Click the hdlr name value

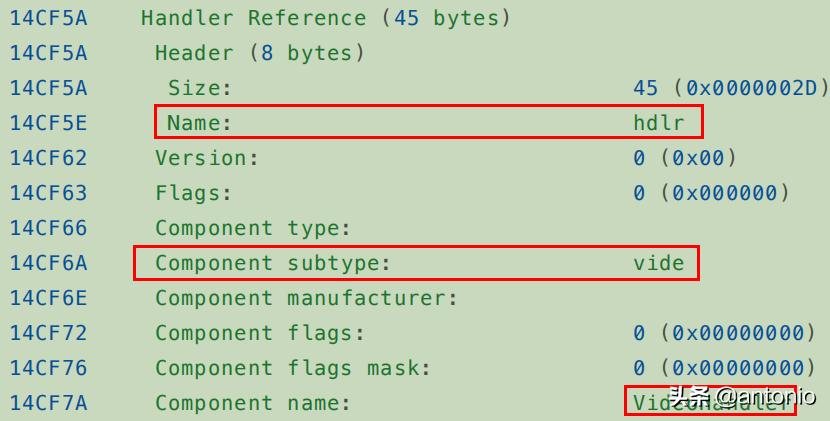tap(659, 123)
